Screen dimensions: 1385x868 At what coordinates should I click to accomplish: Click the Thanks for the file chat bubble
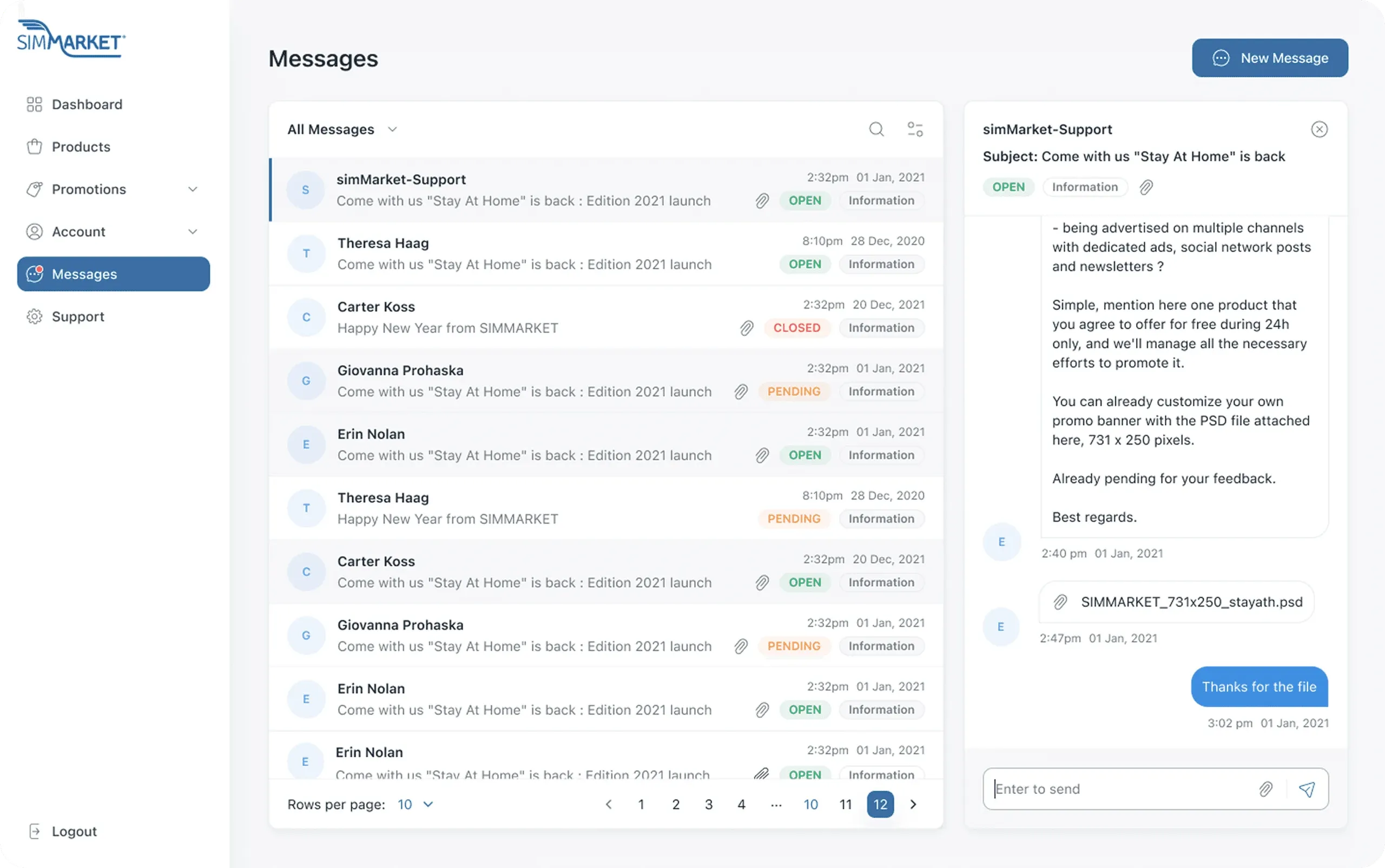[x=1259, y=687]
